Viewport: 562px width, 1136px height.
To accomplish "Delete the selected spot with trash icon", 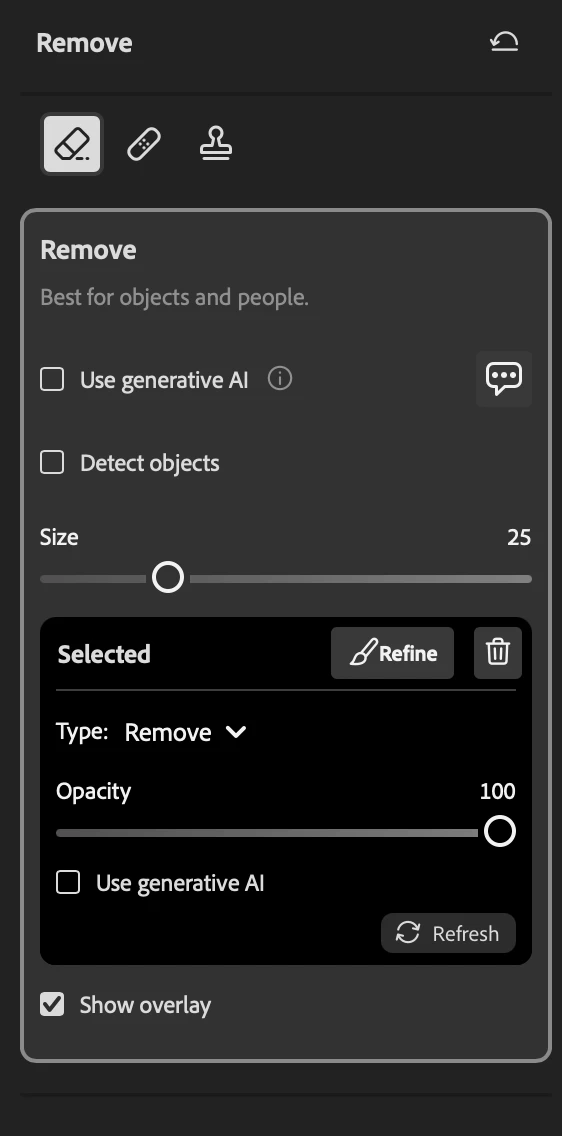I will 498,653.
